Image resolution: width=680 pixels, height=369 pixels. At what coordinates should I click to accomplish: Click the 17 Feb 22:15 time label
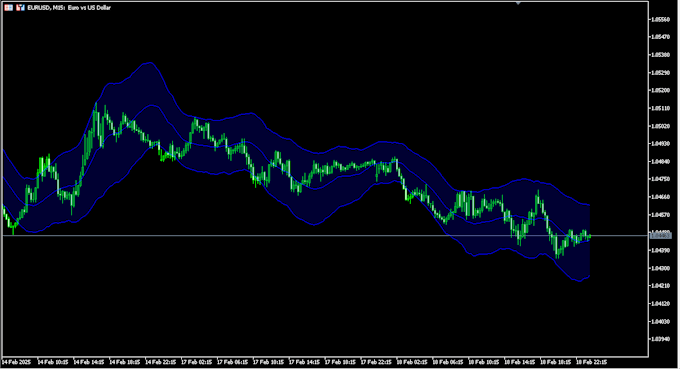click(376, 362)
